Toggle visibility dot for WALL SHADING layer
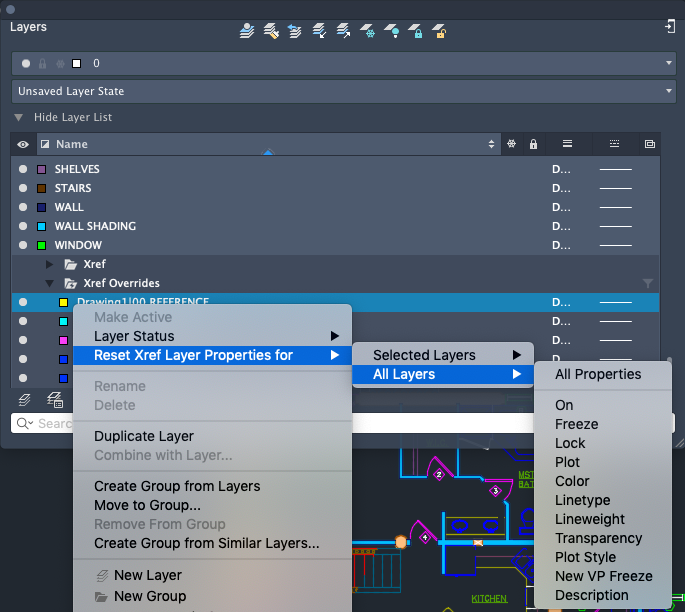 point(23,226)
